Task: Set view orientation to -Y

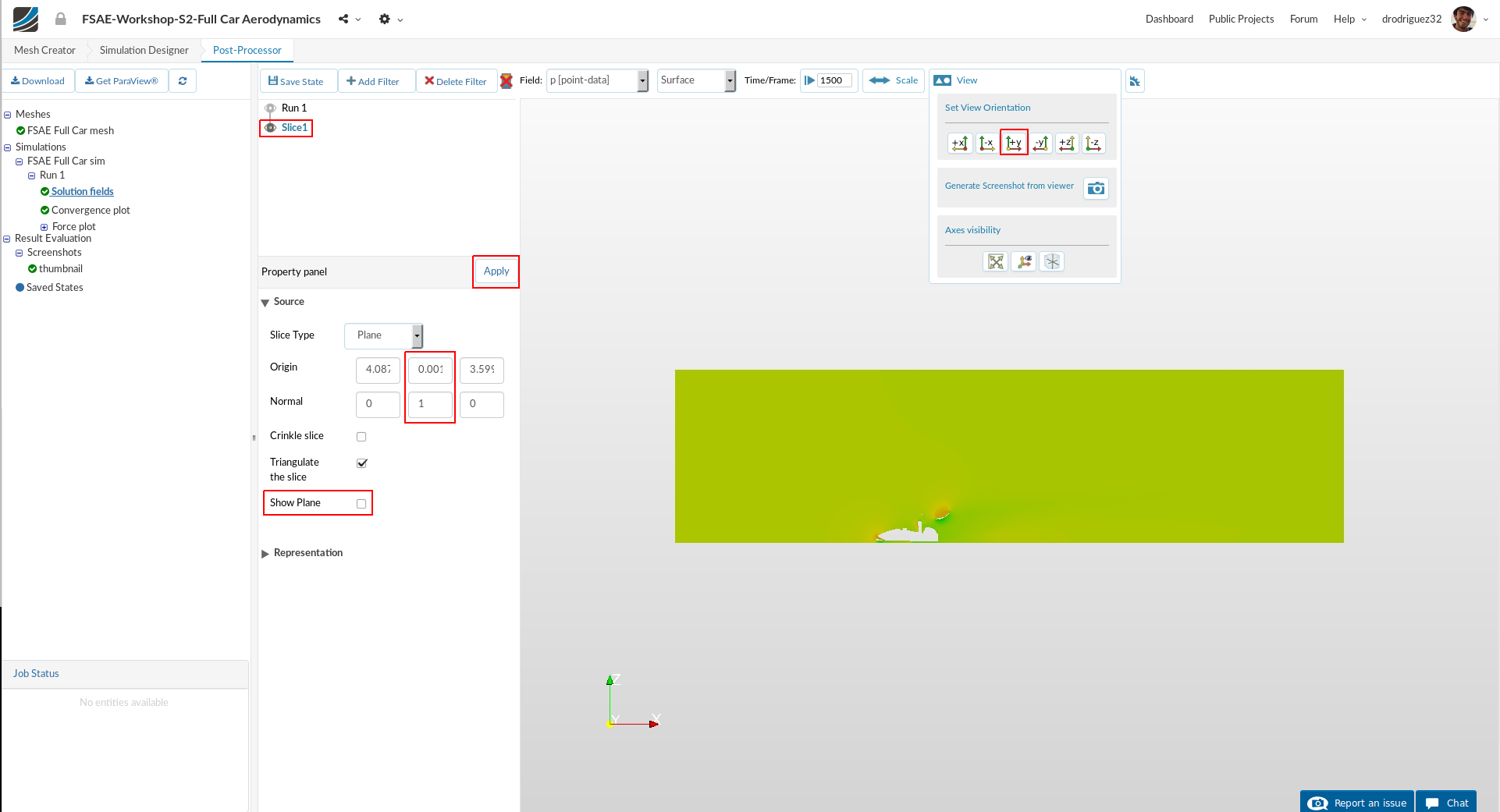Action: pyautogui.click(x=1041, y=144)
